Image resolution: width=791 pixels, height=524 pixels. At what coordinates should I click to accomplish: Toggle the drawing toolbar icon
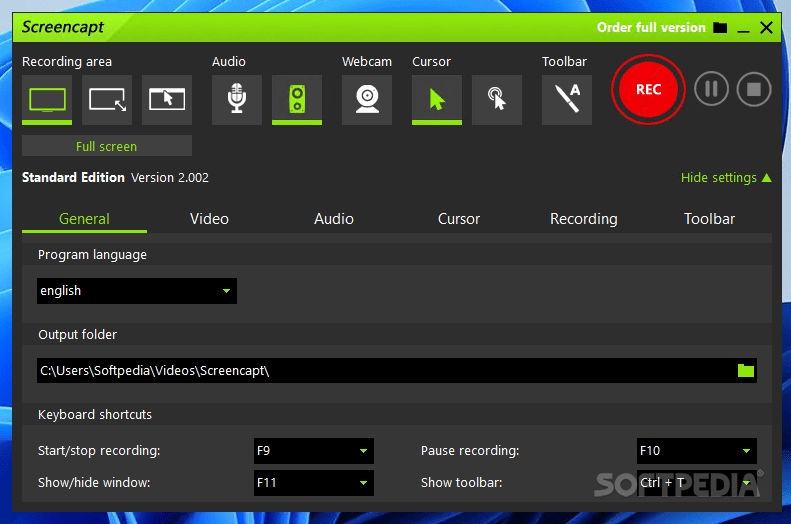(567, 99)
